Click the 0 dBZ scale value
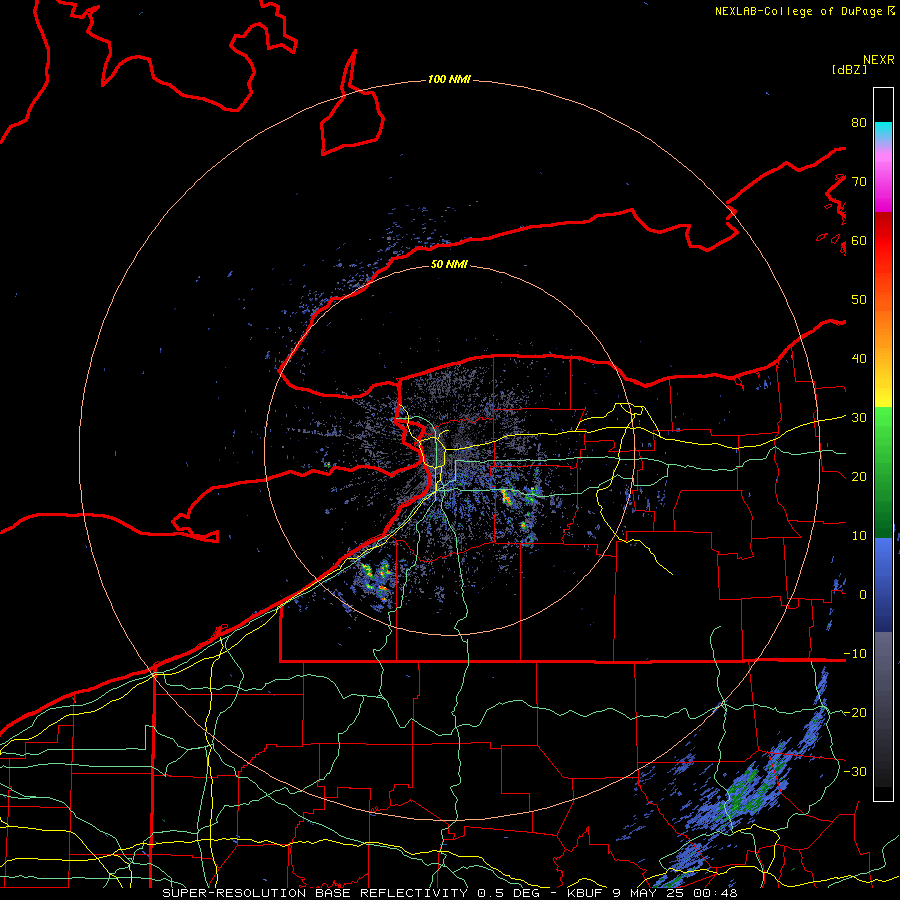This screenshot has width=900, height=900. [863, 595]
